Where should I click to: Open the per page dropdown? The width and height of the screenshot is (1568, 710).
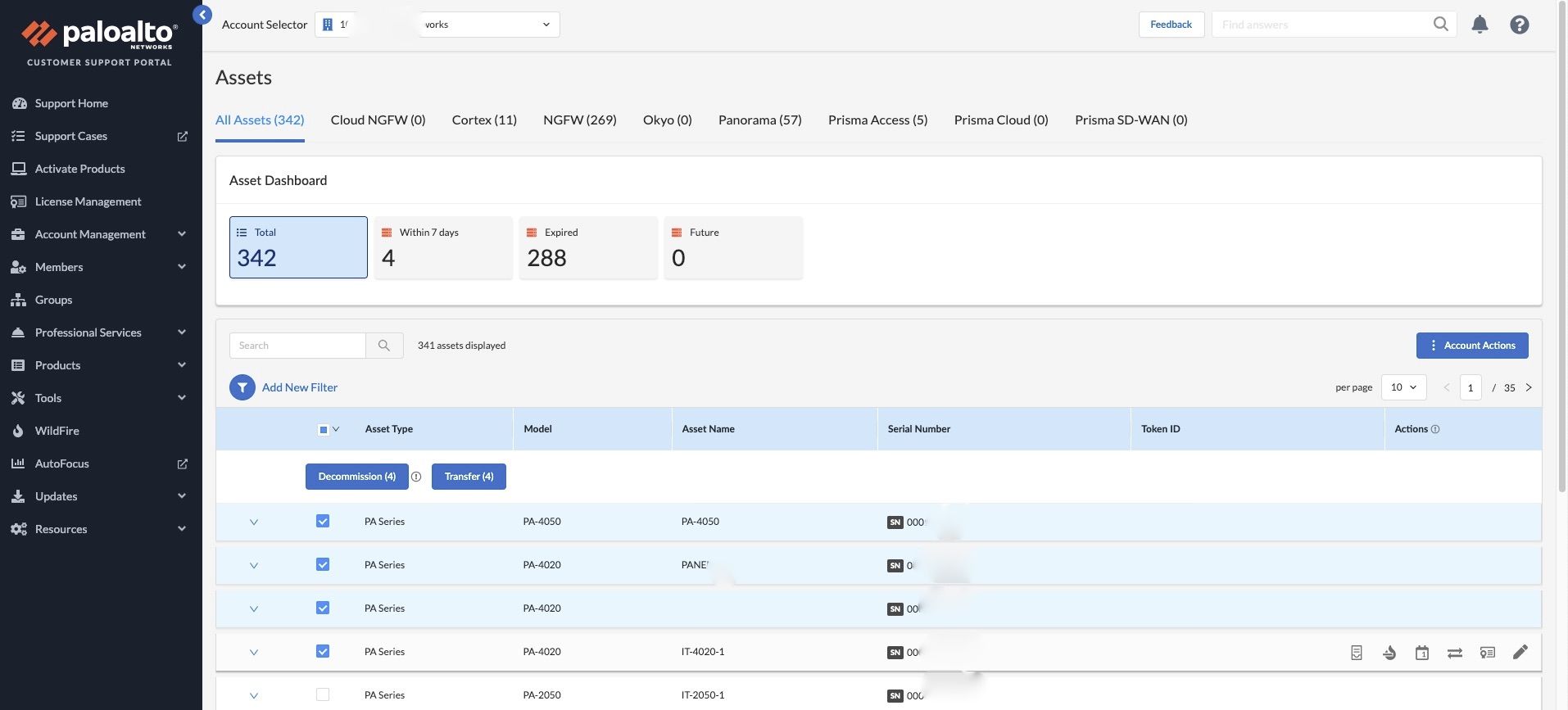pyautogui.click(x=1403, y=387)
